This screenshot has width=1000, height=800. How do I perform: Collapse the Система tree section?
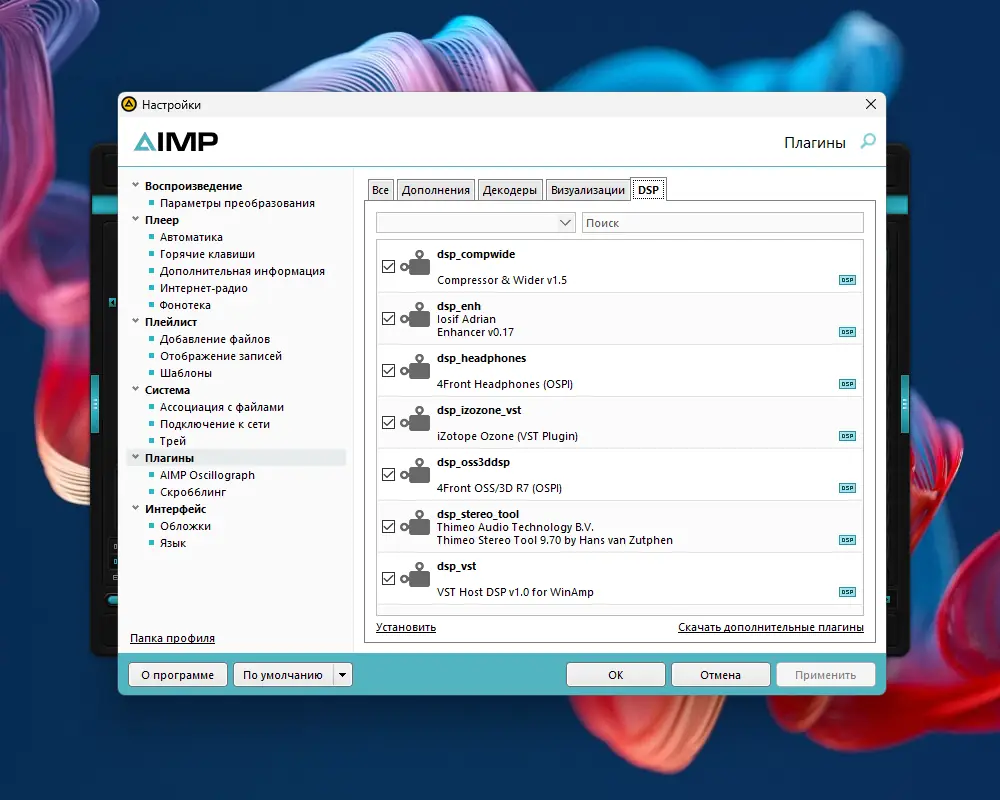(x=135, y=389)
